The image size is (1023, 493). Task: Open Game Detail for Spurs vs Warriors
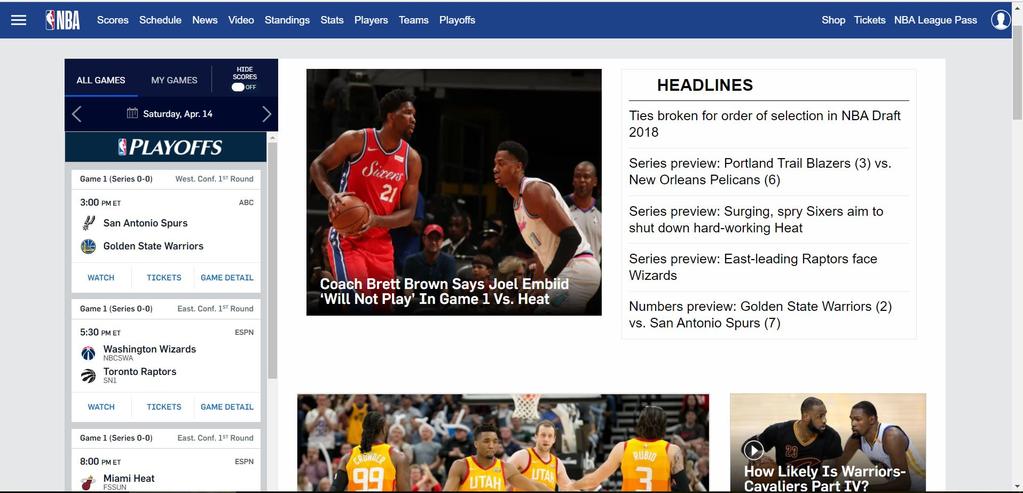click(x=227, y=278)
